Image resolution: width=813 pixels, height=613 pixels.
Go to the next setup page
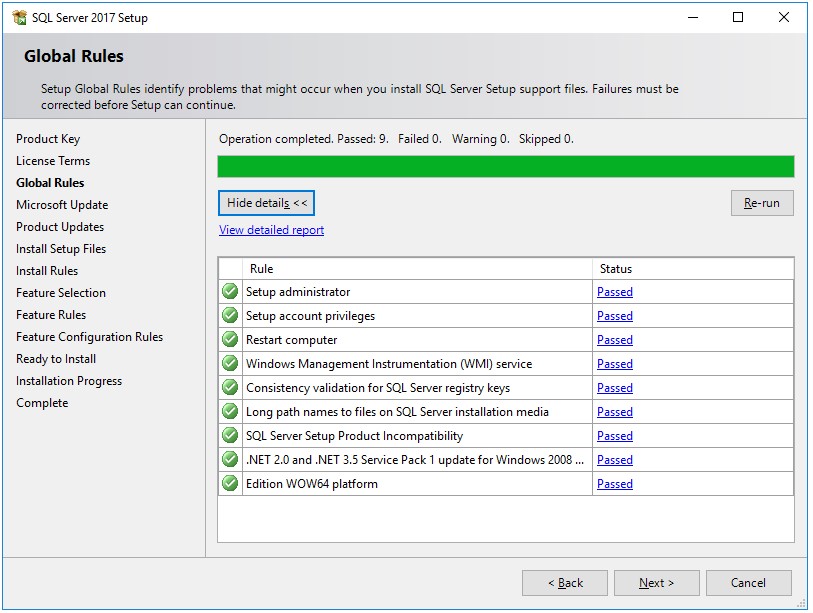pos(656,583)
